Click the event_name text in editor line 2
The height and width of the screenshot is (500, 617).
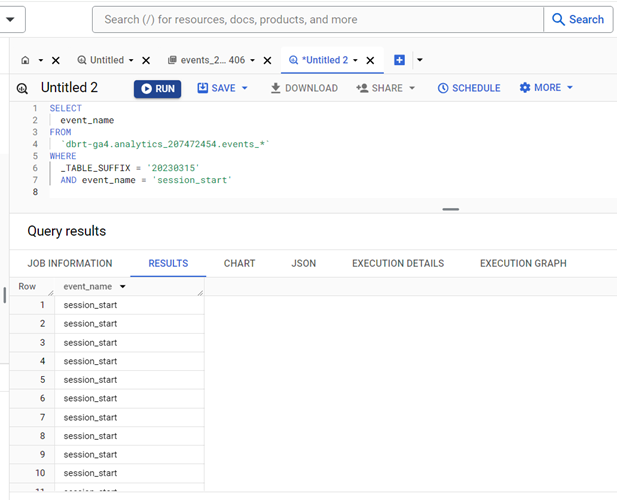[x=87, y=120]
